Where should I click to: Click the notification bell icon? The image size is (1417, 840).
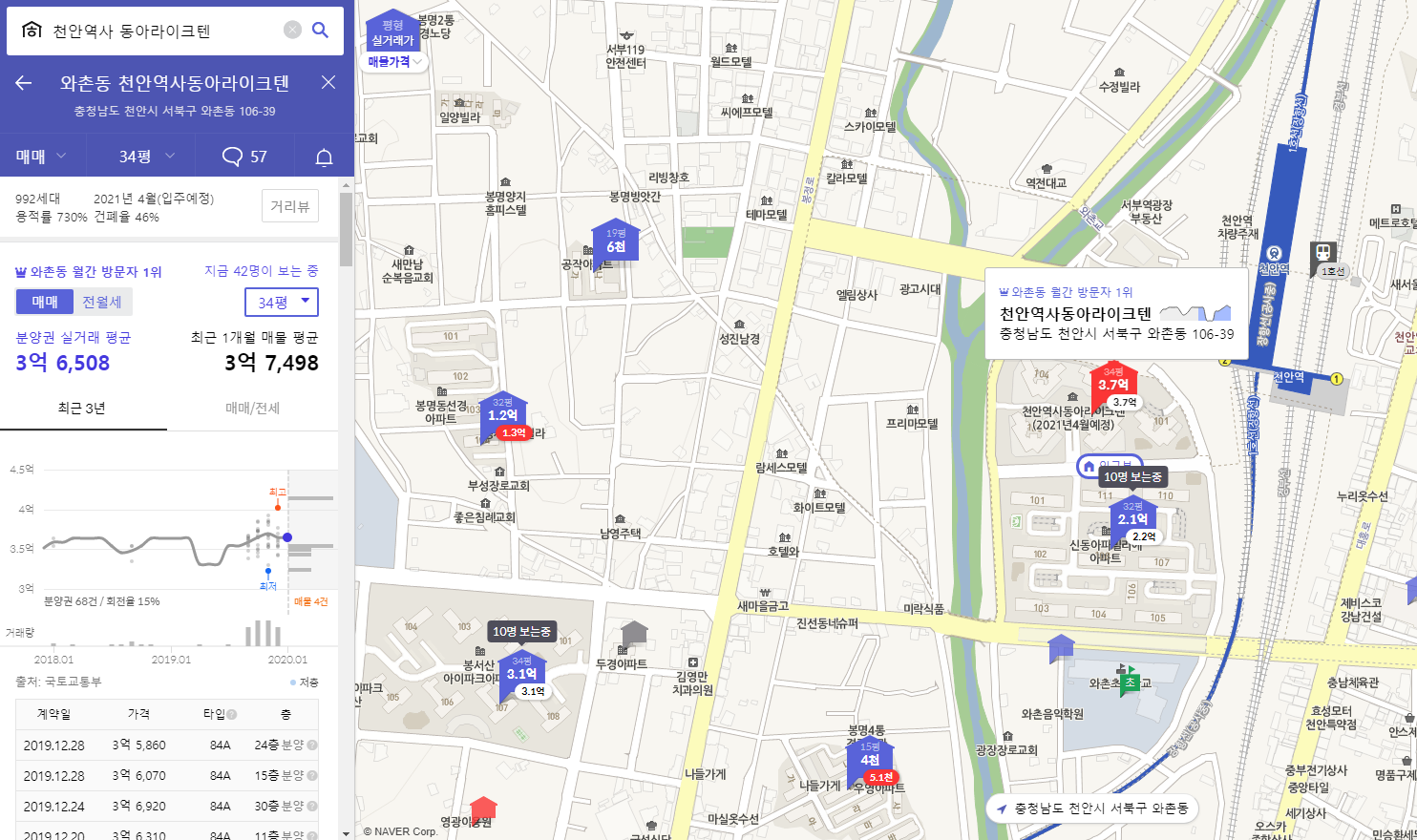tap(324, 157)
